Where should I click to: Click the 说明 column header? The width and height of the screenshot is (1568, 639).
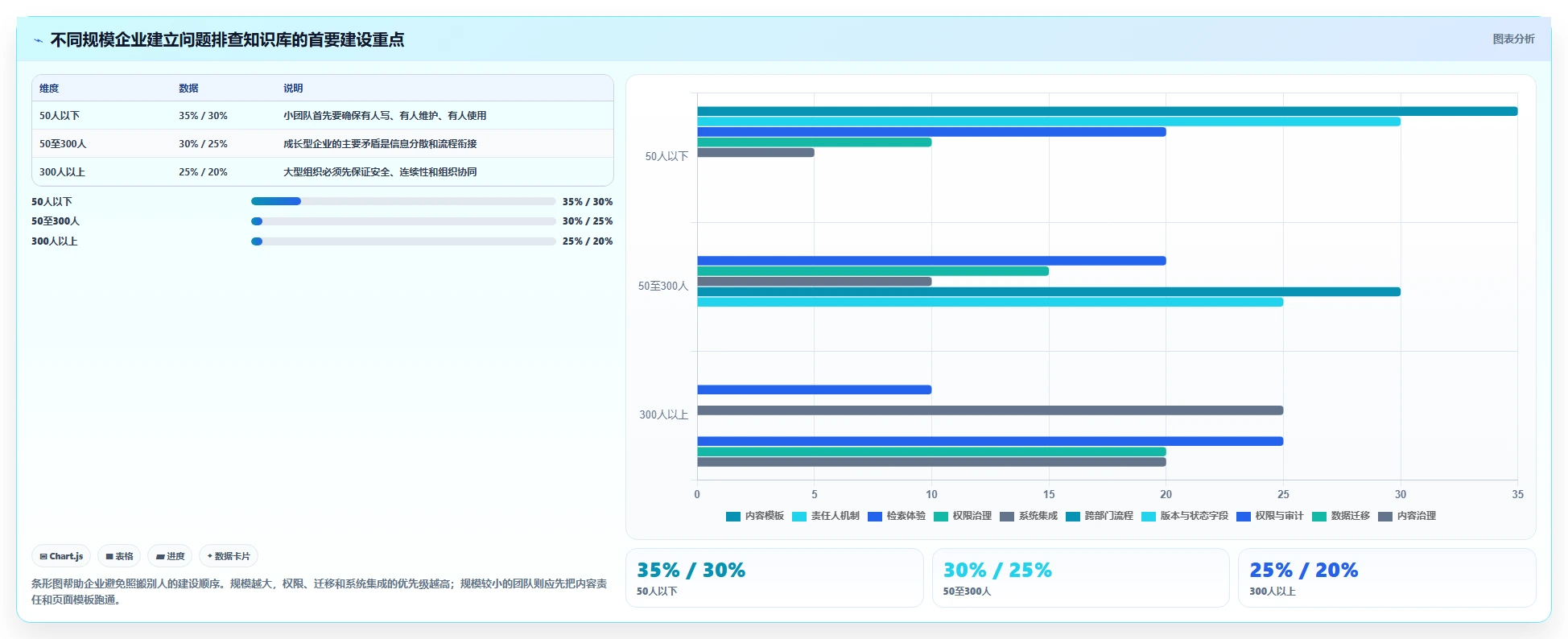pyautogui.click(x=293, y=89)
